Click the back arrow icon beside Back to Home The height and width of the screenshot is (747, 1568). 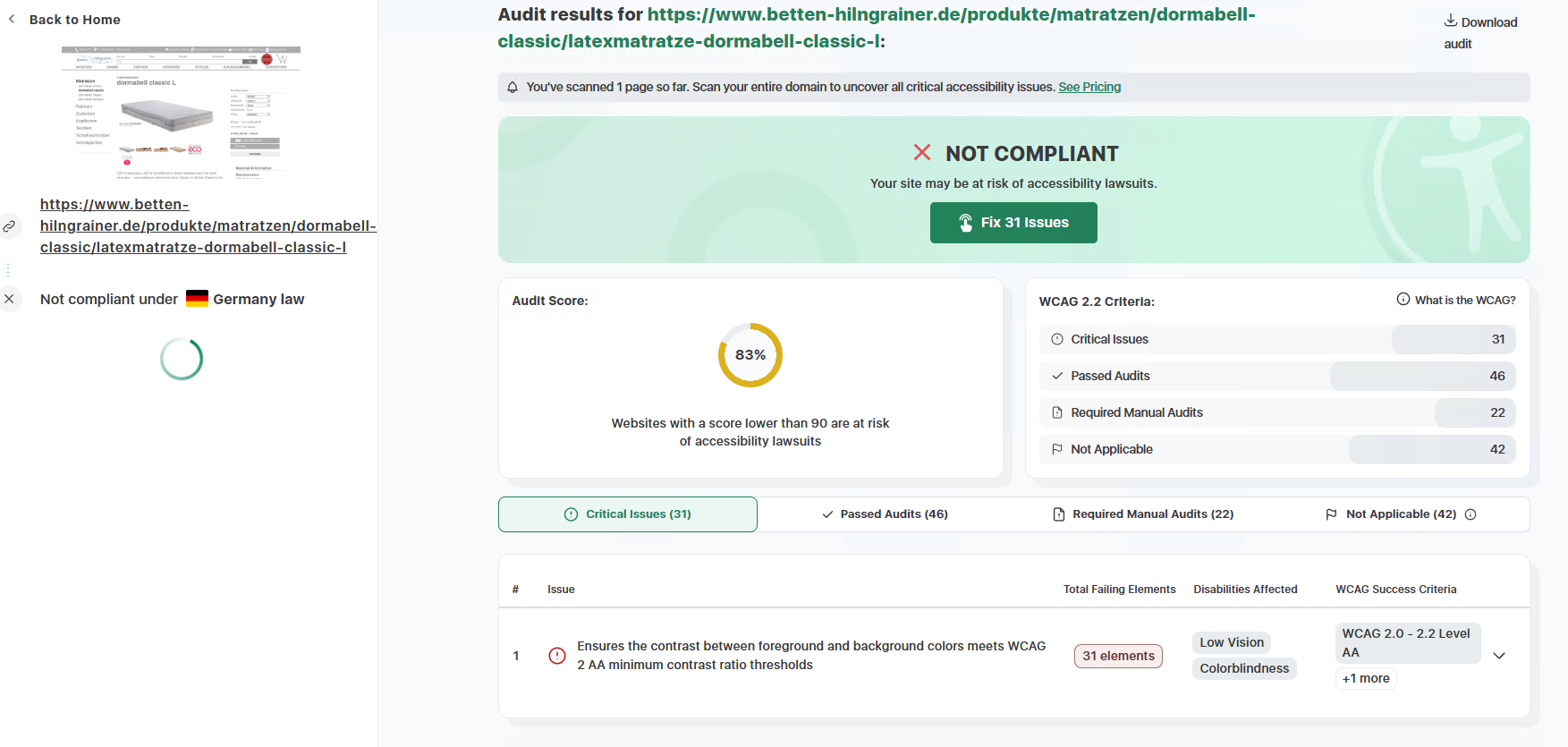[x=12, y=19]
